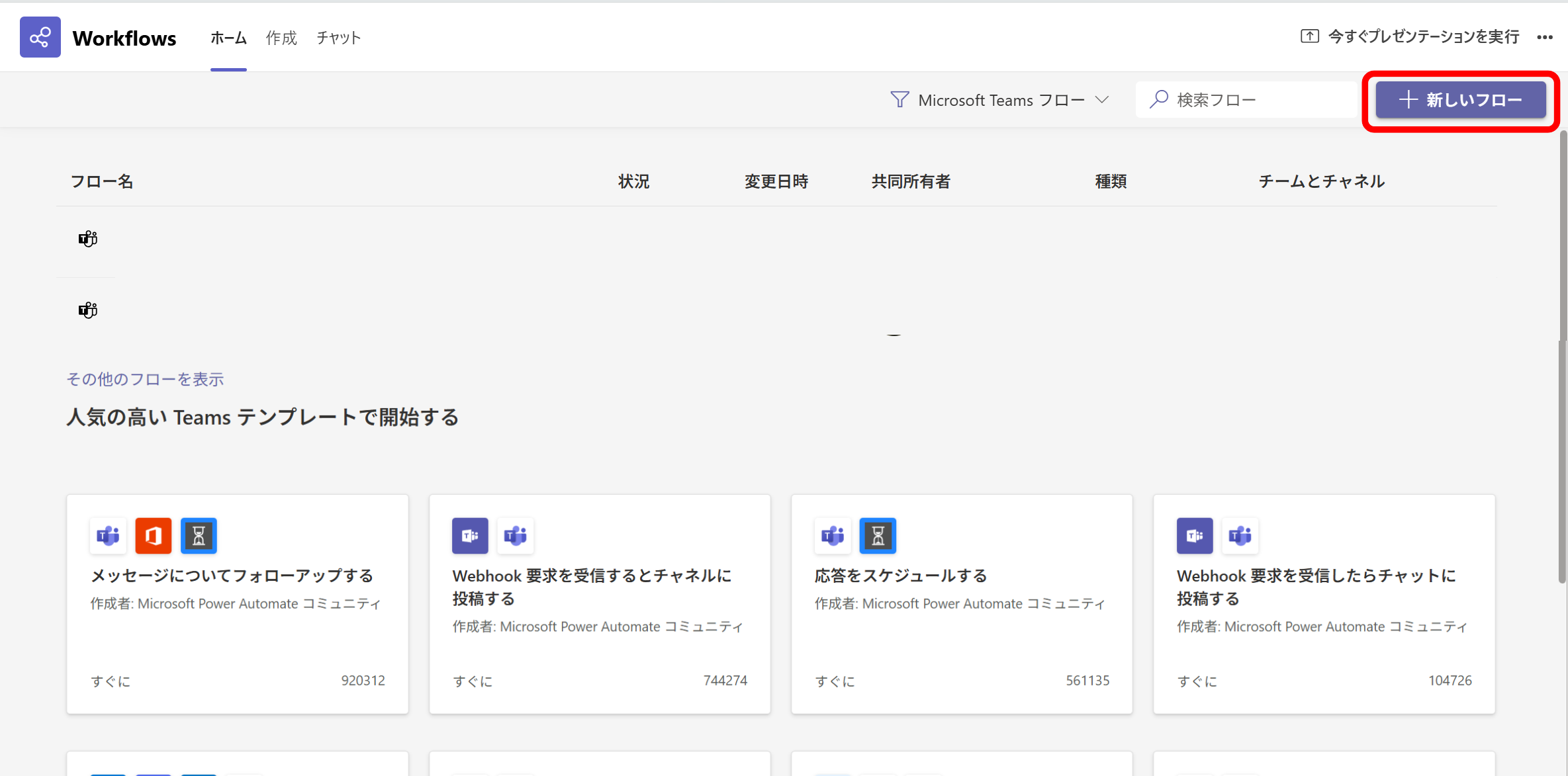Click Teams icon on 応答をスケジュールする card

(833, 535)
